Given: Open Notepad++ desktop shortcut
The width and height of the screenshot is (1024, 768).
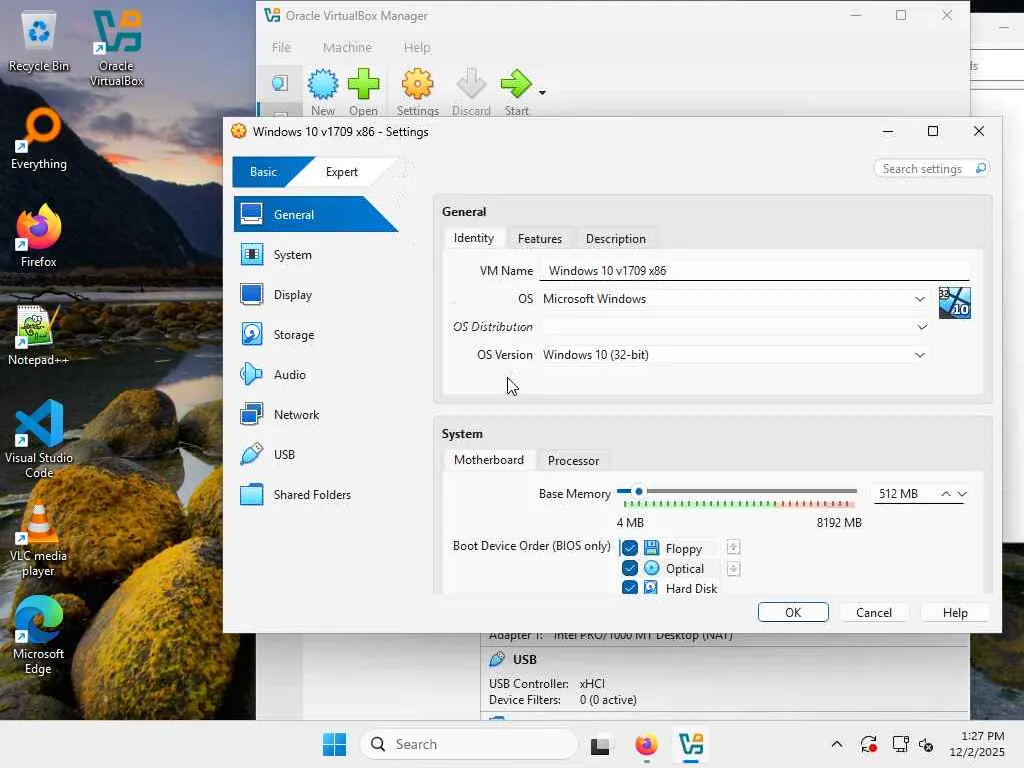Looking at the screenshot, I should pos(39,335).
